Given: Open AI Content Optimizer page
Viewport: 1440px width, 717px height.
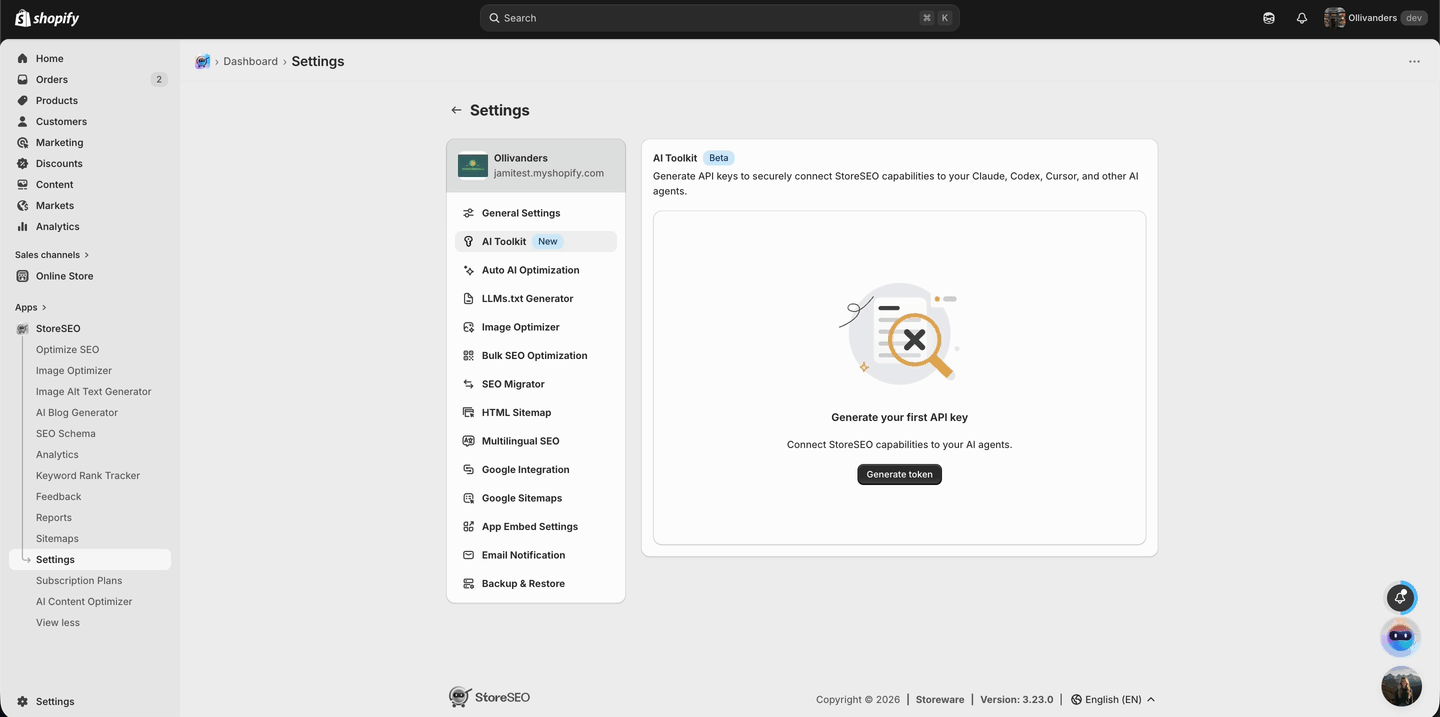Looking at the screenshot, I should [84, 601].
